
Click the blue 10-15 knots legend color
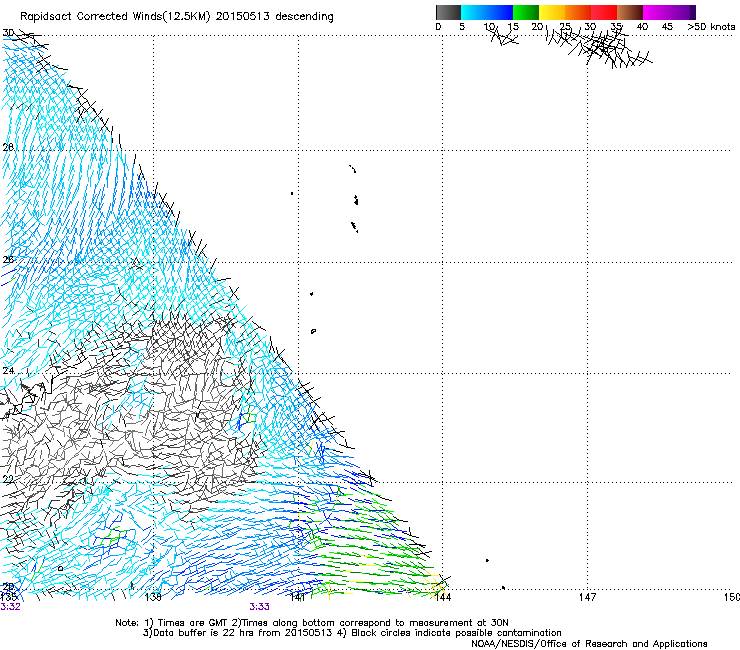pos(500,12)
